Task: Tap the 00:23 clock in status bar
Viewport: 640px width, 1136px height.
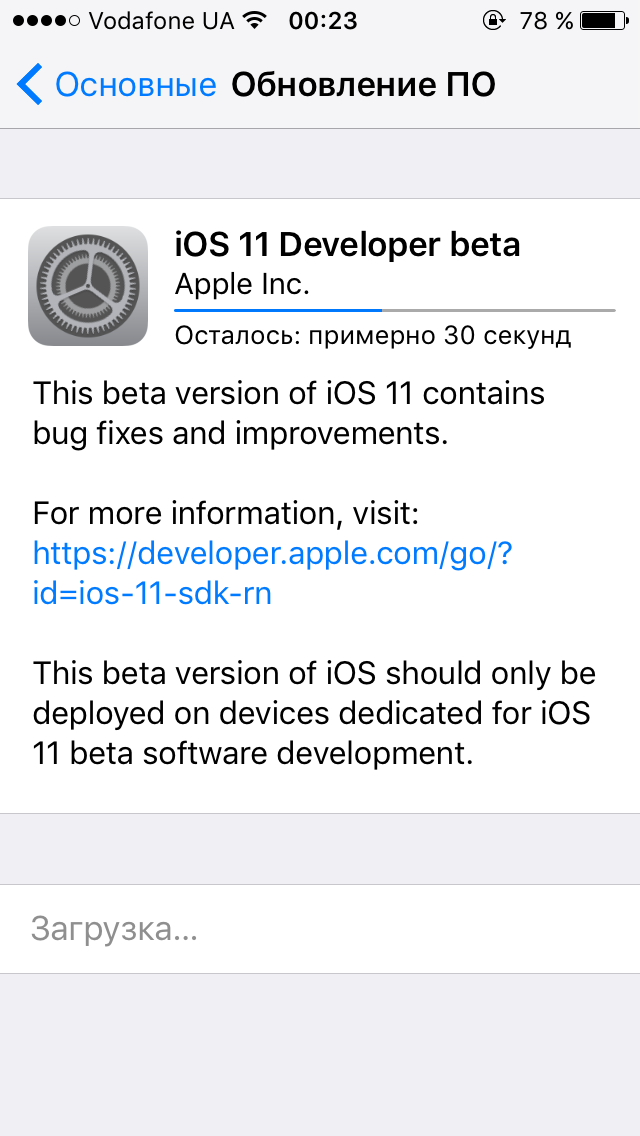Action: [322, 20]
